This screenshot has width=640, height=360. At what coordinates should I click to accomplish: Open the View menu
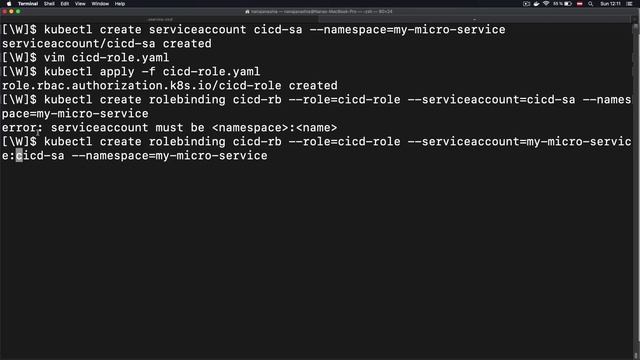[x=80, y=4]
